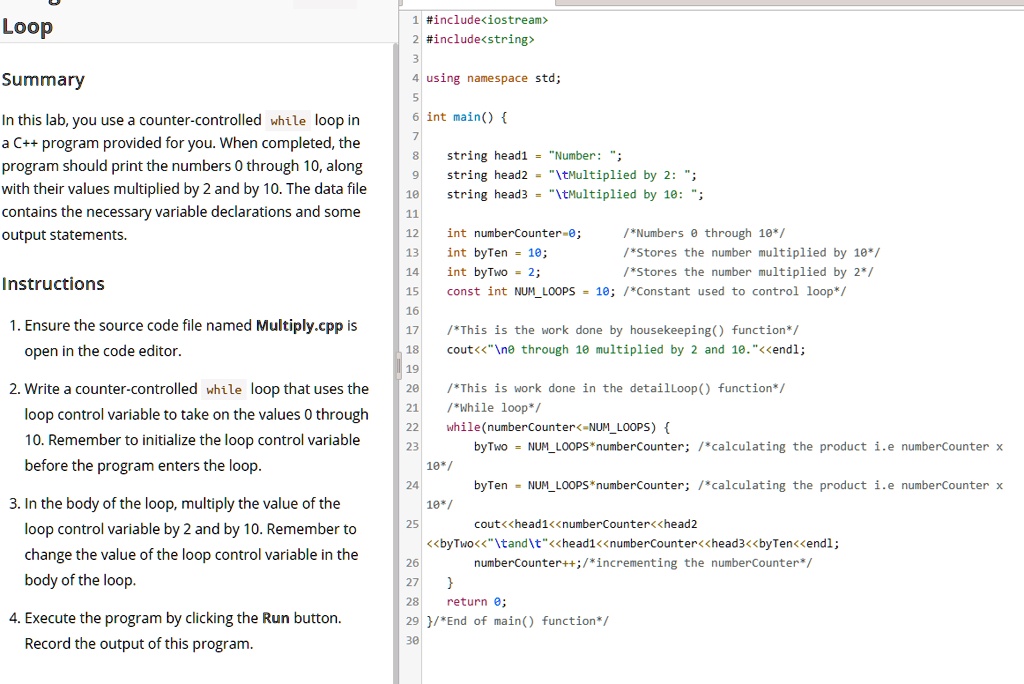This screenshot has width=1024, height=684.
Task: Click the 'using namespace std;' code line
Action: click(x=493, y=78)
